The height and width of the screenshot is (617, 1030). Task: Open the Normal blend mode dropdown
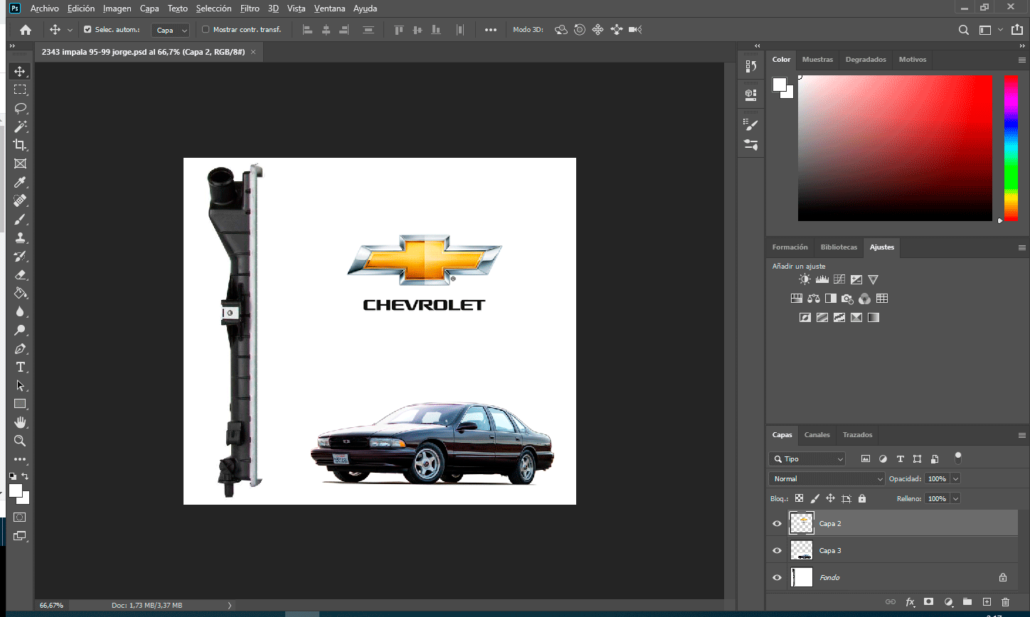(x=826, y=479)
